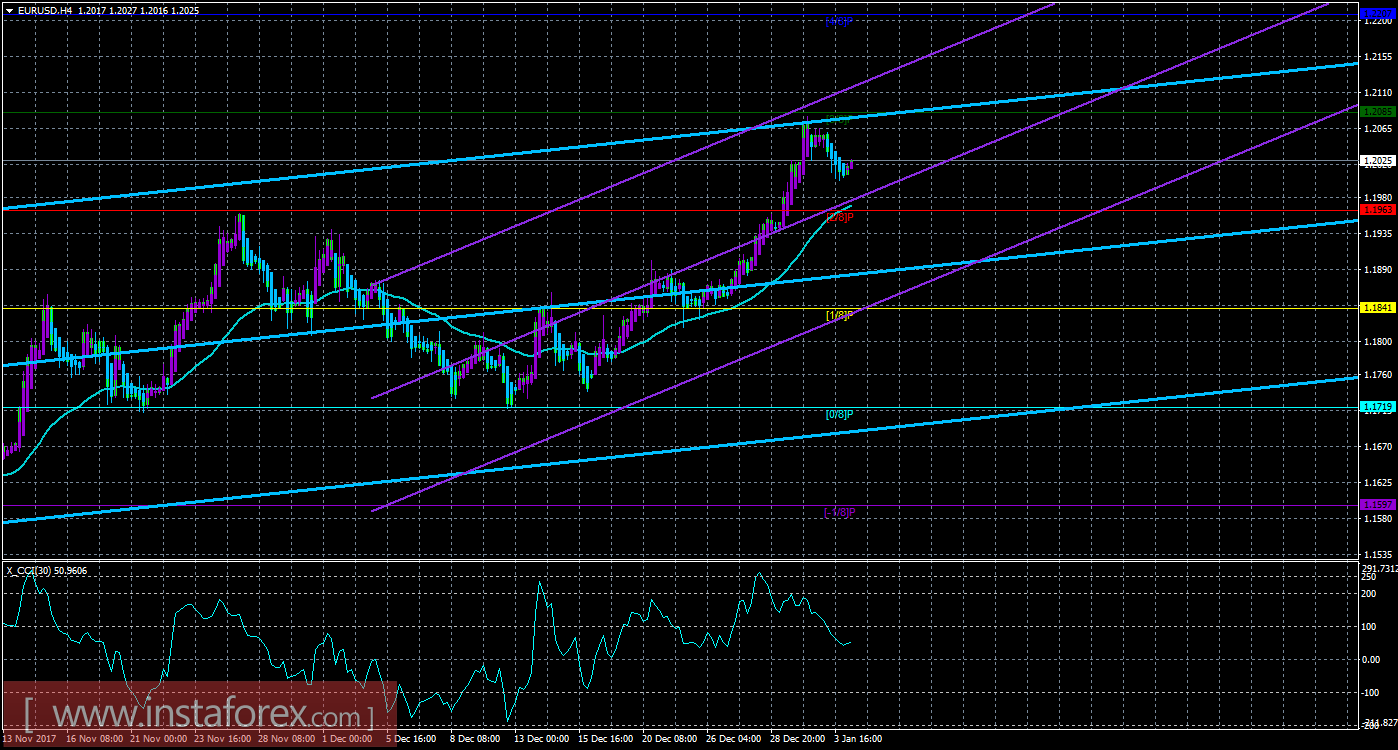Image resolution: width=1398 pixels, height=750 pixels.
Task: Click the 28 Dec 20:00 time axis label
Action: pyautogui.click(x=798, y=738)
